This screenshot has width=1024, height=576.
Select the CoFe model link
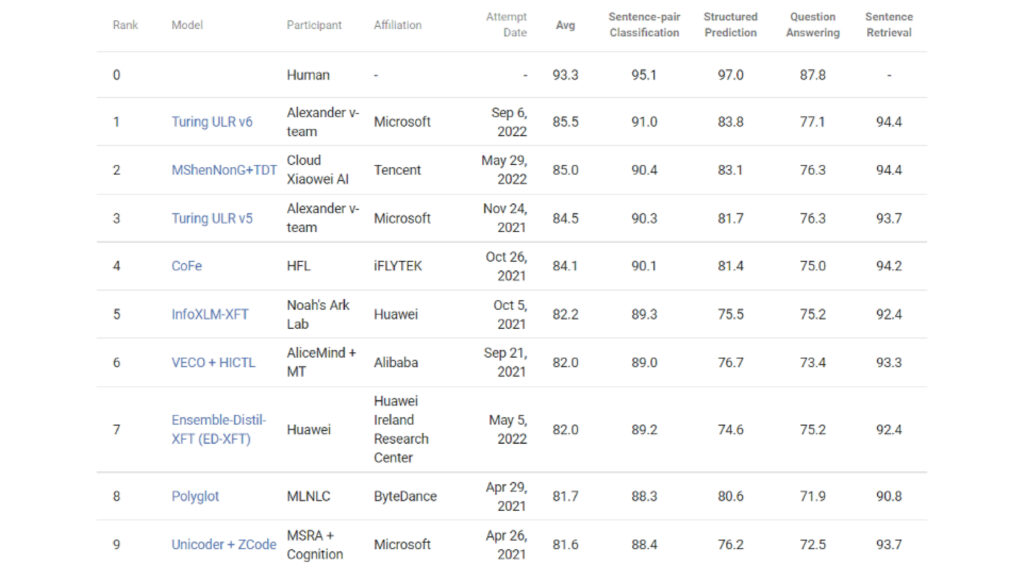187,266
